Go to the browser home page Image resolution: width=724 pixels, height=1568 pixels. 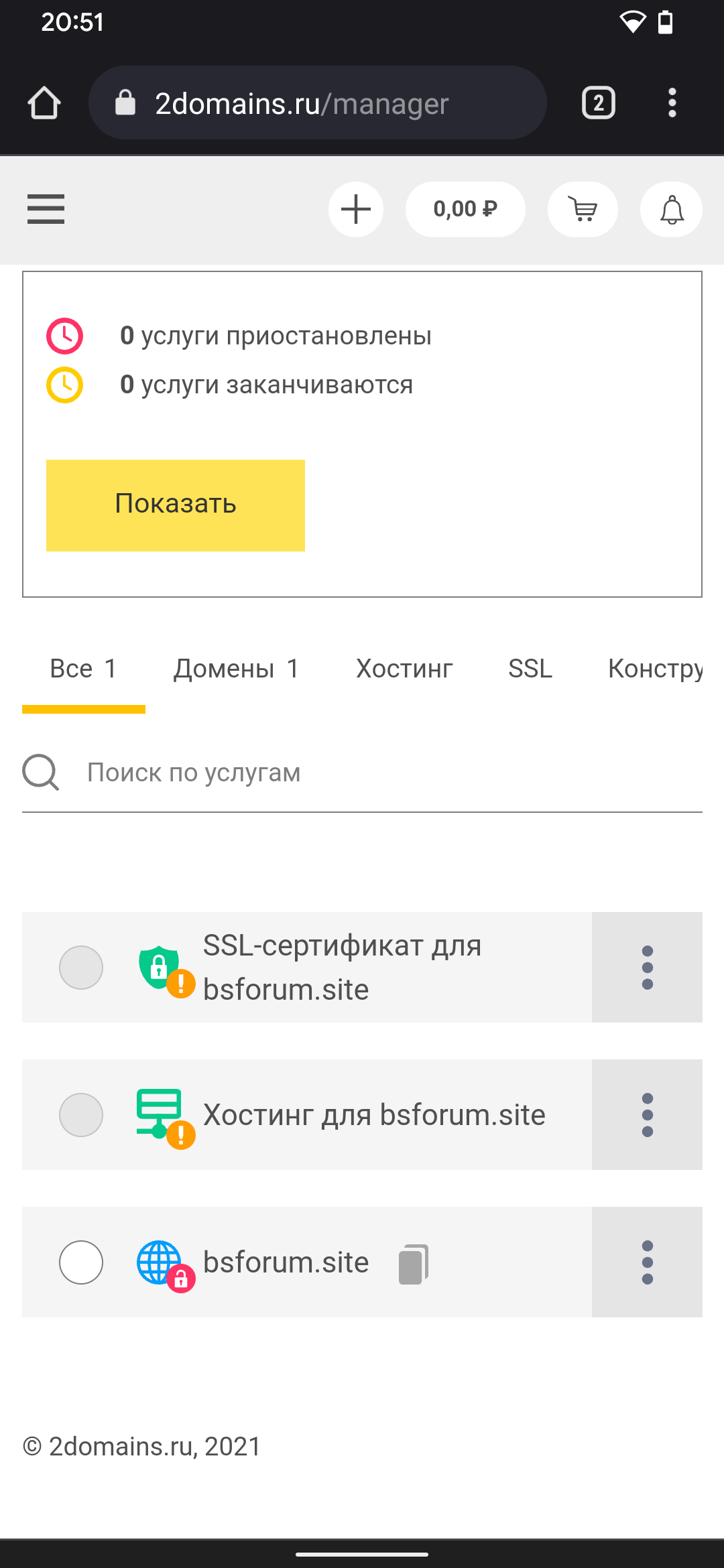point(44,103)
